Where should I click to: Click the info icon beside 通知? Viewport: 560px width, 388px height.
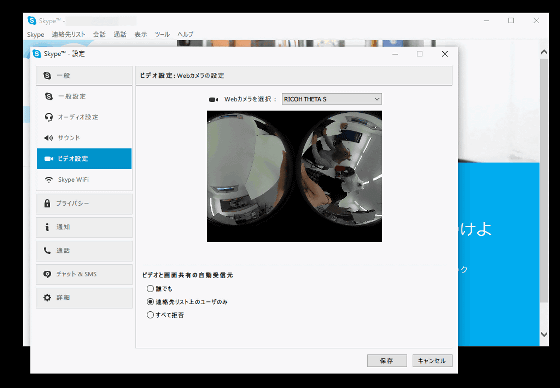point(47,227)
